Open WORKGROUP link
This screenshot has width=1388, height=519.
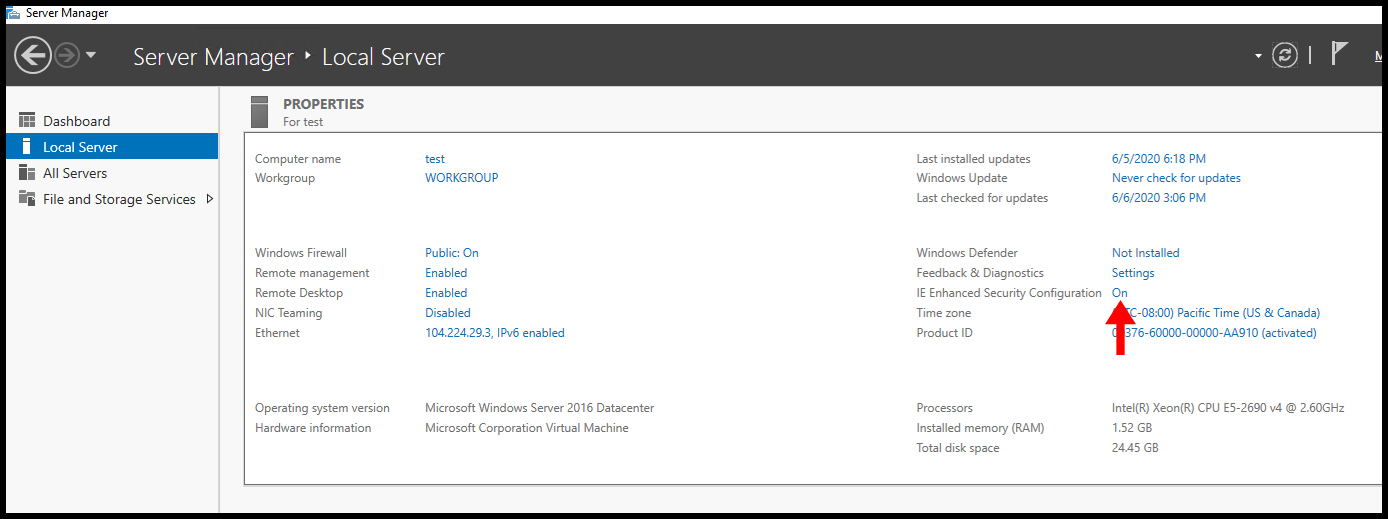tap(461, 178)
